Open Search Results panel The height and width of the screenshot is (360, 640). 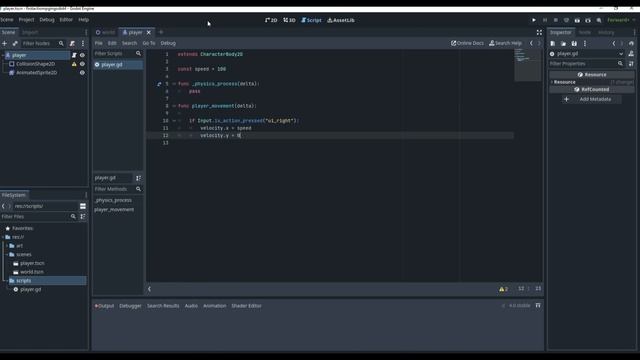pos(163,306)
